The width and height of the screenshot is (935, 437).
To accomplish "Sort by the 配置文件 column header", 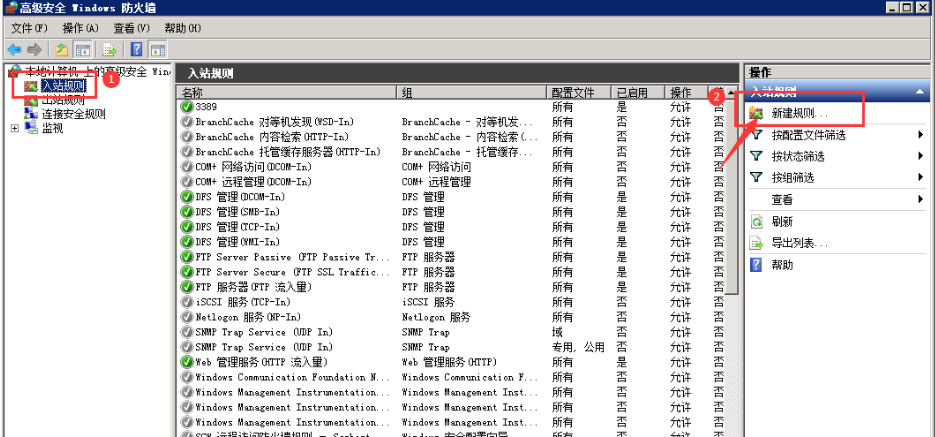I will click(x=579, y=92).
